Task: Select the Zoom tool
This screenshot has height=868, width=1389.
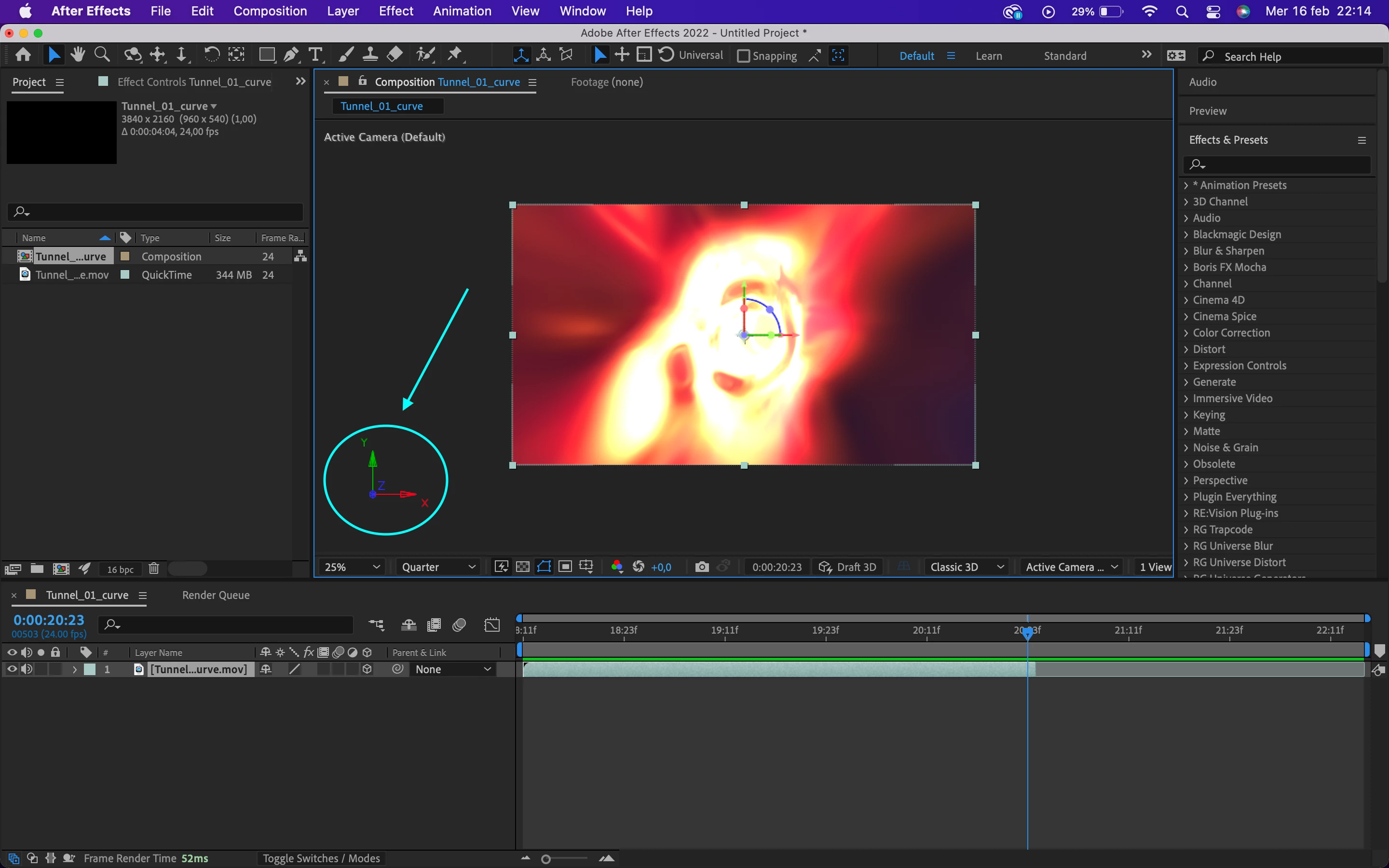Action: (102, 54)
